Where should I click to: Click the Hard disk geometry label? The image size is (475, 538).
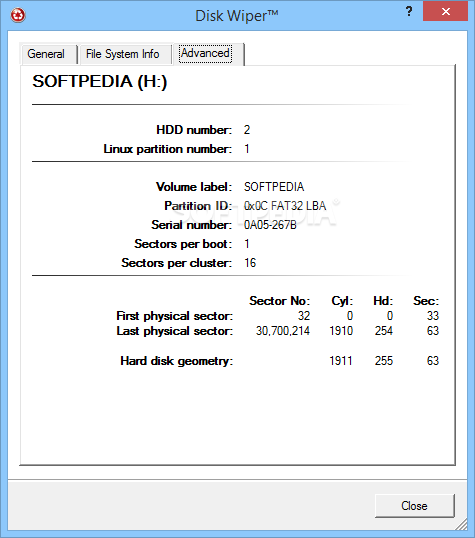point(176,361)
